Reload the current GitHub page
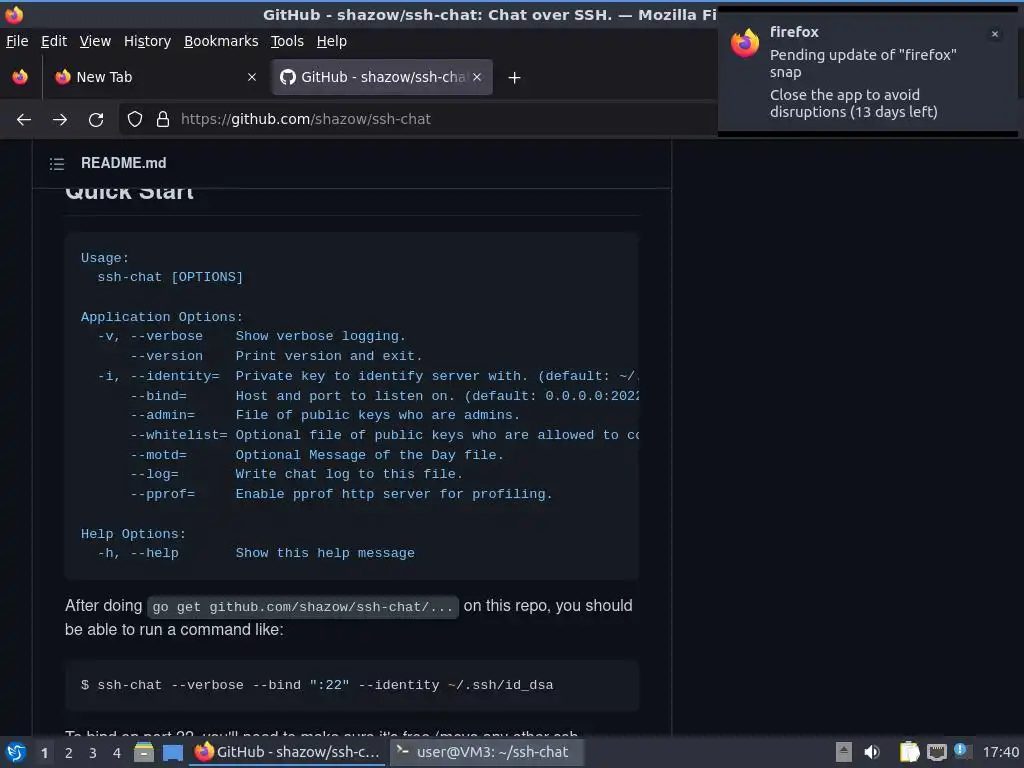Screen dimensions: 1024x768 (x=96, y=120)
